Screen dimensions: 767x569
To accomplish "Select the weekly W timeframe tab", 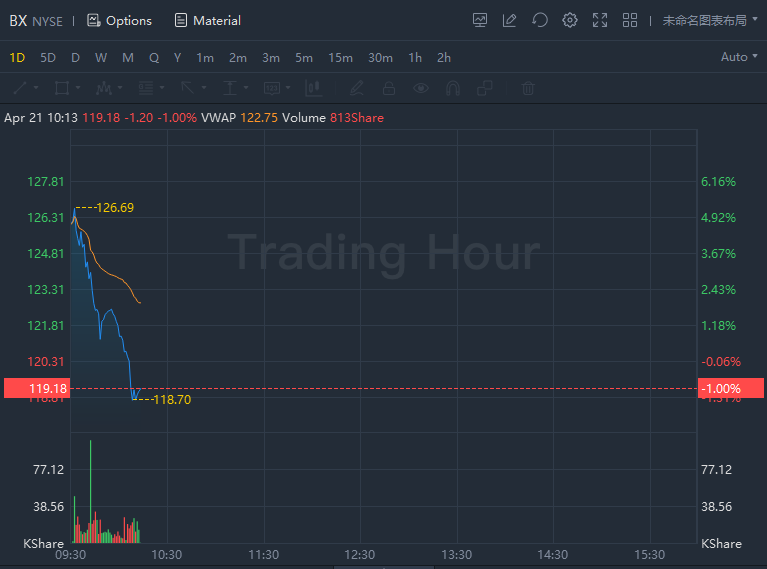I will point(101,57).
